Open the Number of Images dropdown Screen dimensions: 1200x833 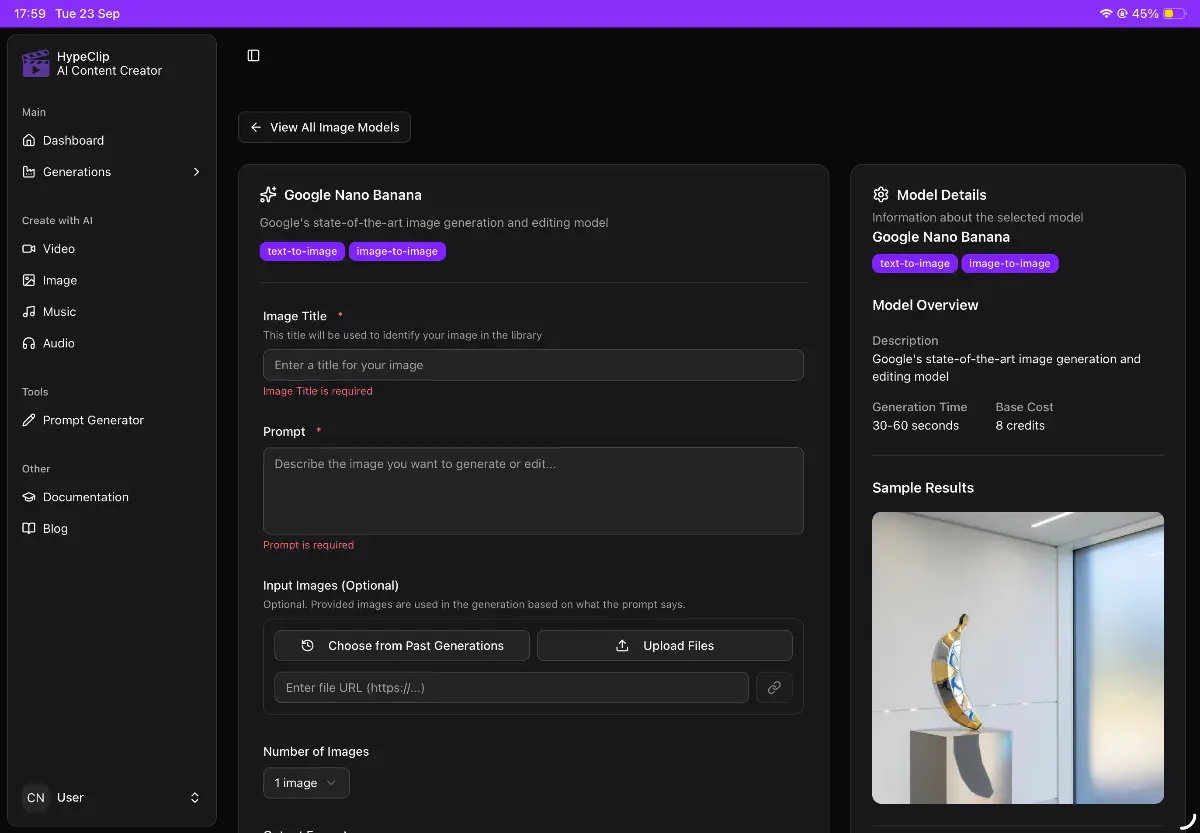[x=306, y=783]
